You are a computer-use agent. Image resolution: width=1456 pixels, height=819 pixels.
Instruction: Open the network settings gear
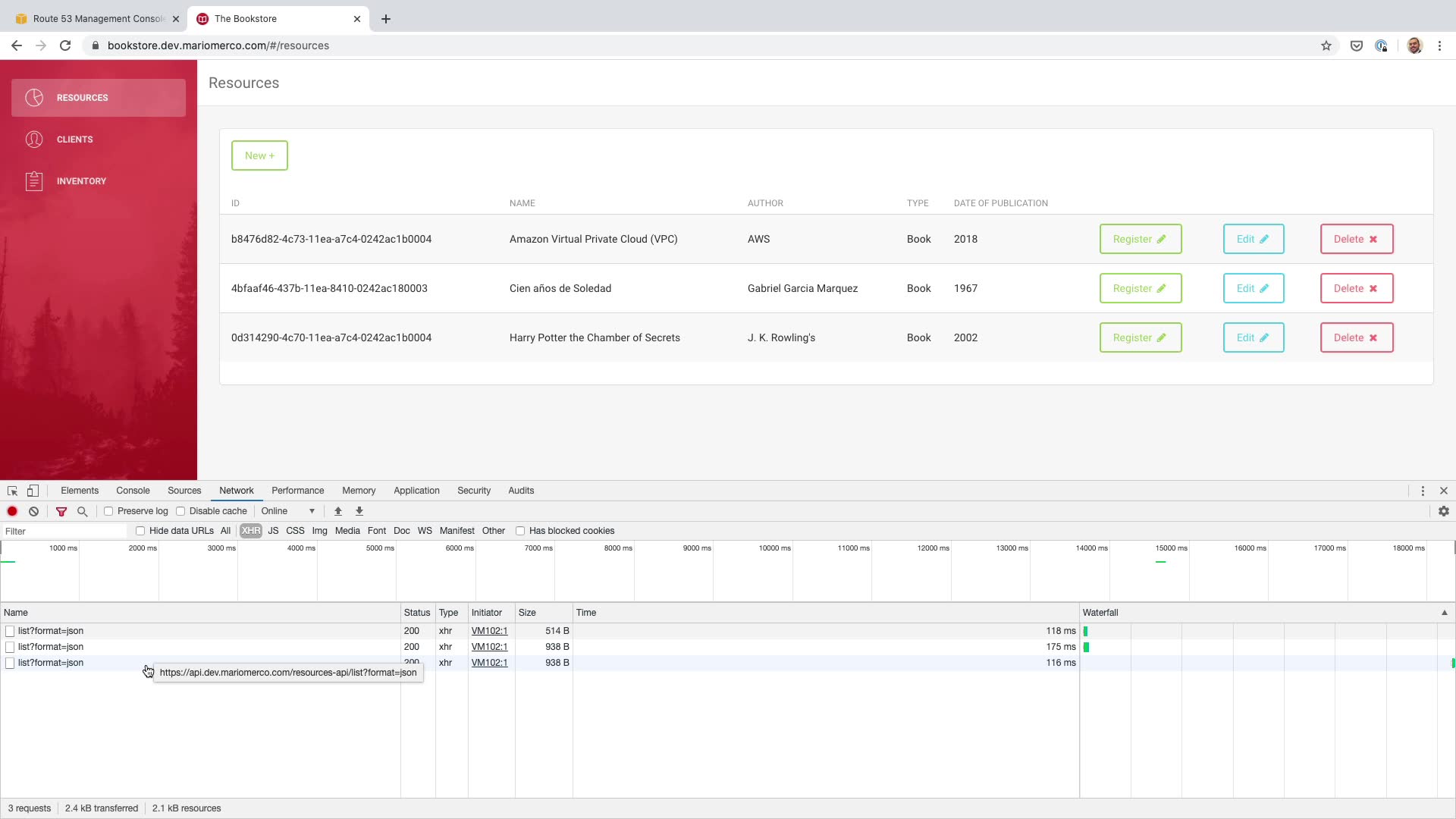point(1443,511)
